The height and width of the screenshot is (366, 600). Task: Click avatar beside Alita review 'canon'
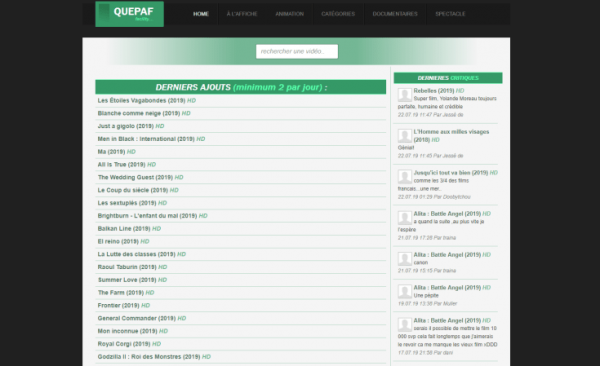tap(404, 259)
